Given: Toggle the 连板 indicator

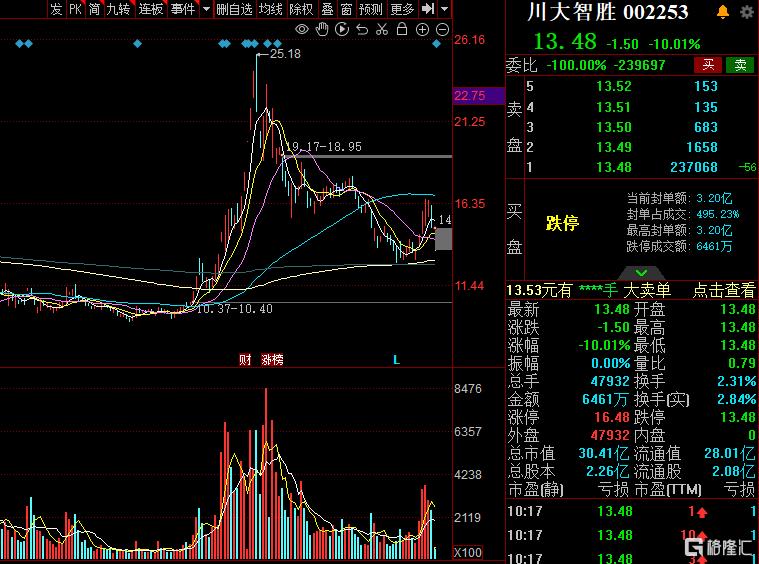Looking at the screenshot, I should click(x=151, y=9).
